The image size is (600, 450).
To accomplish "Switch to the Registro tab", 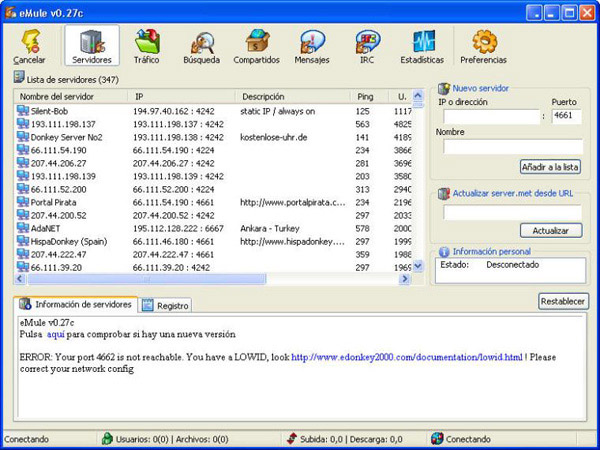I will (x=165, y=305).
